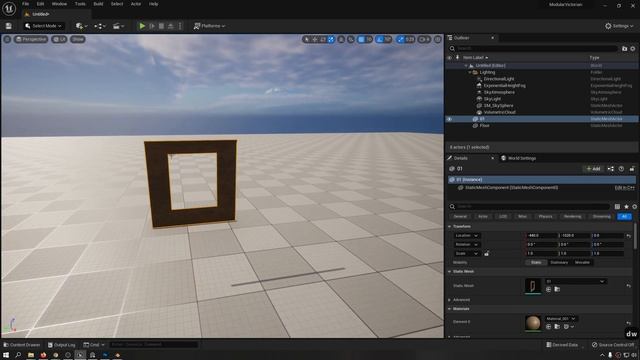Open the Tools menu
The width and height of the screenshot is (640, 360).
point(80,4)
